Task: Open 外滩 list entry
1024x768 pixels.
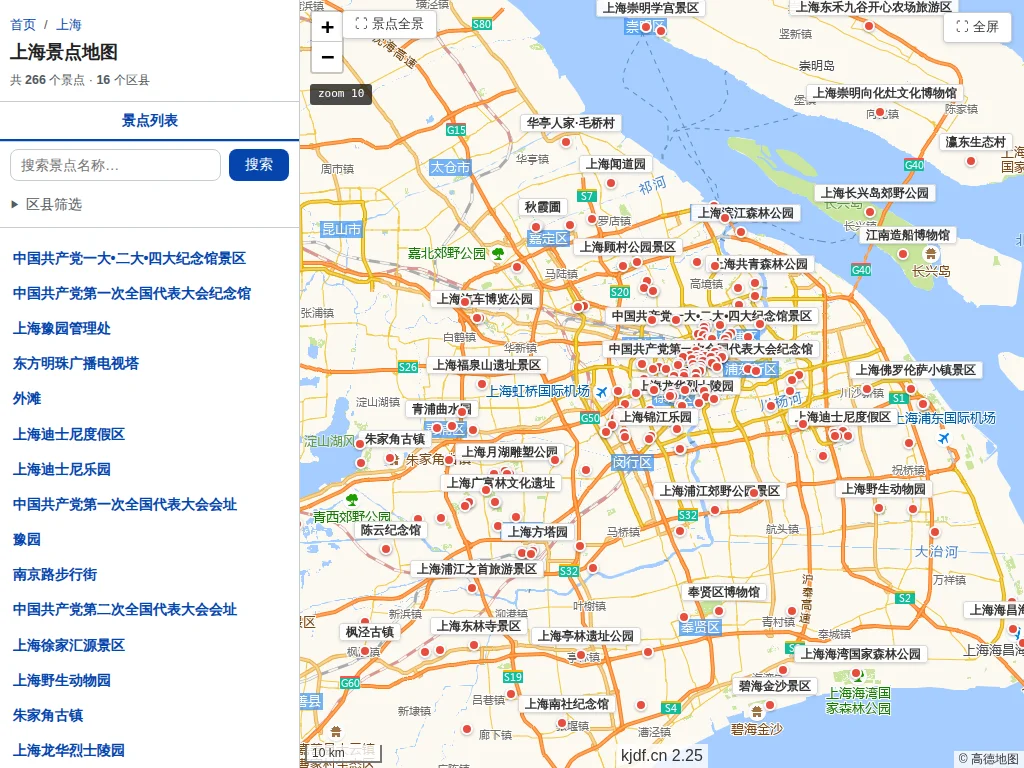Action: tap(27, 398)
